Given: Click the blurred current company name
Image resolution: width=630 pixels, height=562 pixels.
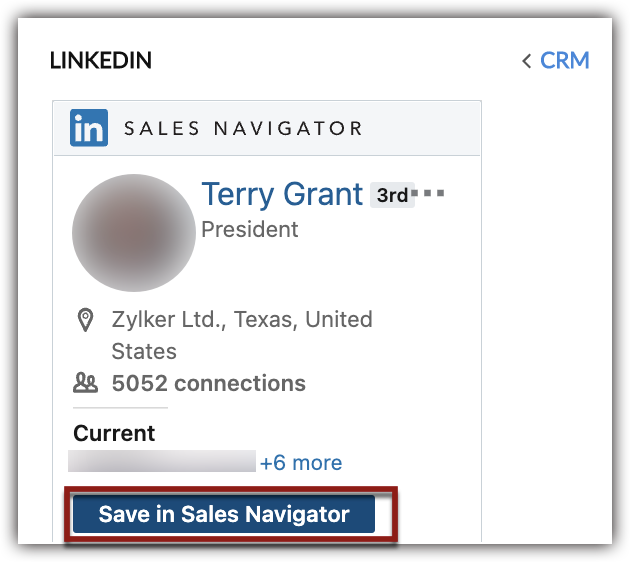Looking at the screenshot, I should tap(162, 461).
